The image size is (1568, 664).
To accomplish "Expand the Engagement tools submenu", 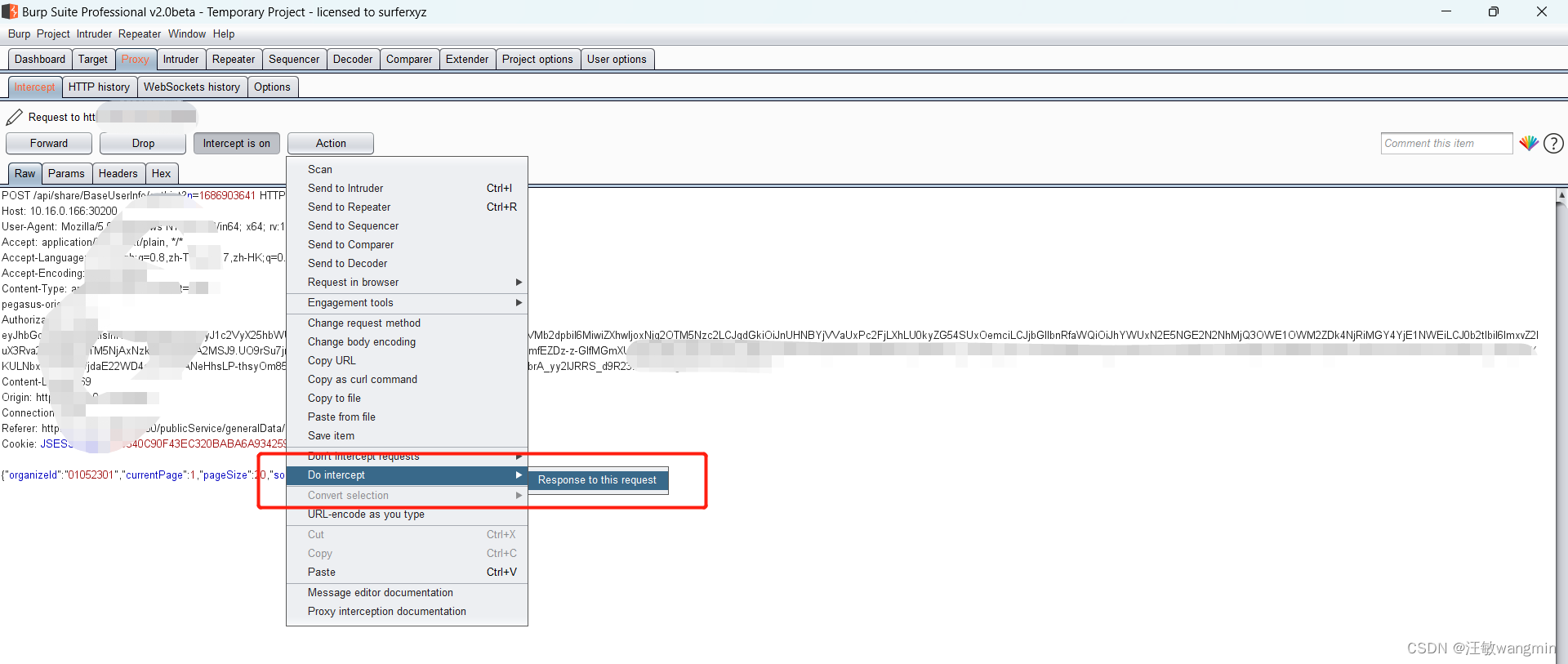I will 407,302.
